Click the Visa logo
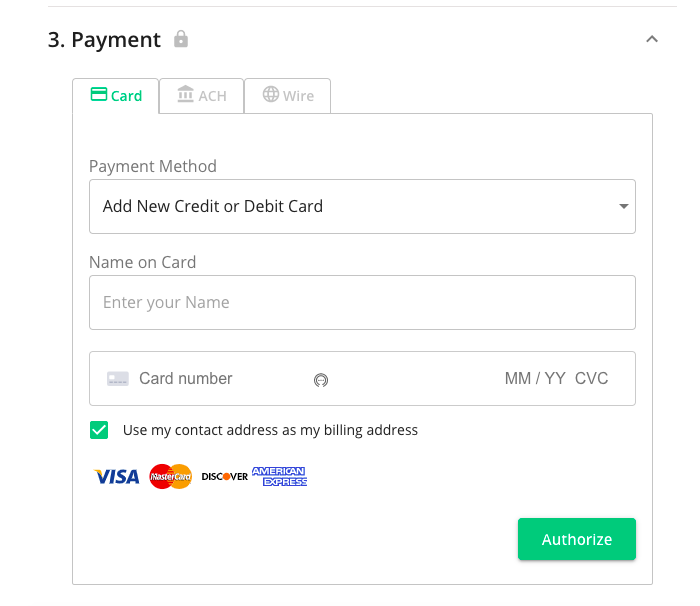This screenshot has width=700, height=606. (x=117, y=476)
